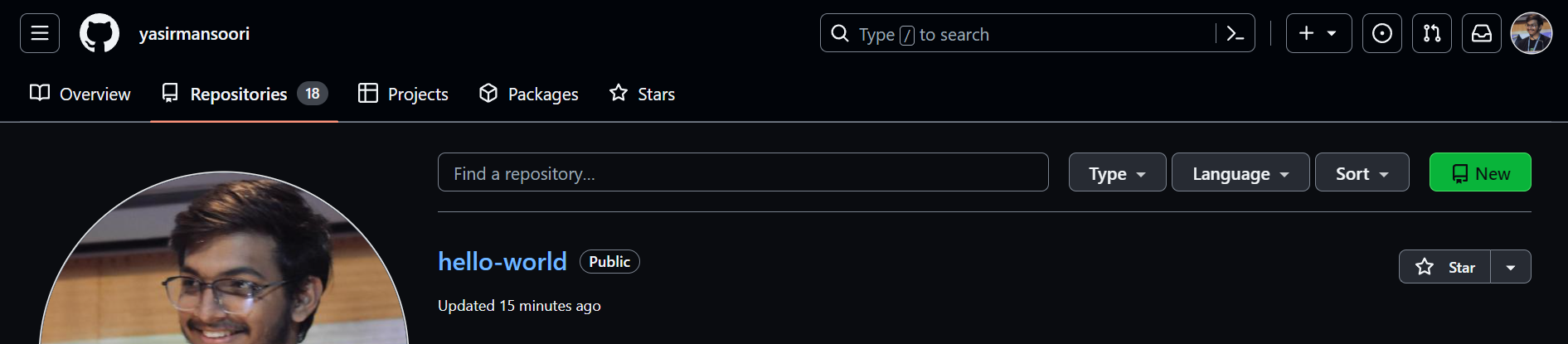Open the command palette icon
Screen dimensions: 1568x344
[x=1235, y=33]
